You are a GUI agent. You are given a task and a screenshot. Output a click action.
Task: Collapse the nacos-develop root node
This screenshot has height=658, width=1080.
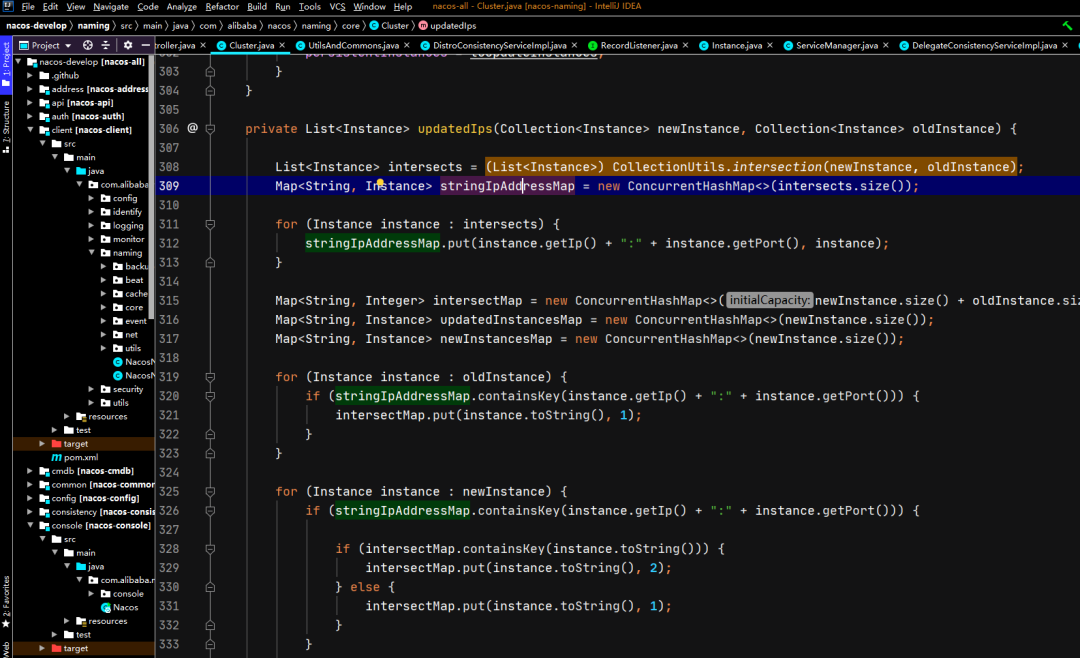click(x=19, y=62)
